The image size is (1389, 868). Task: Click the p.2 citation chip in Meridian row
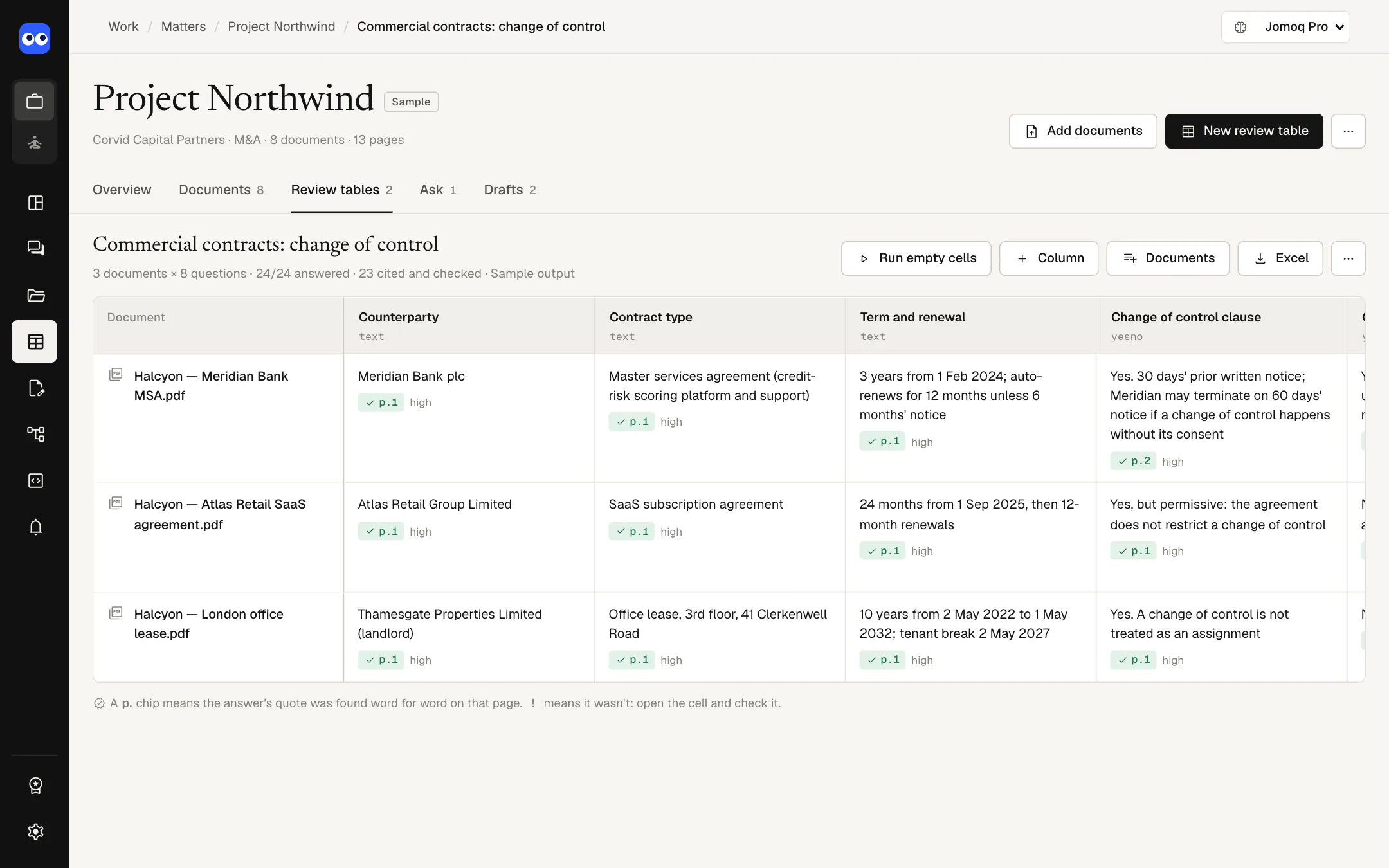click(x=1133, y=461)
